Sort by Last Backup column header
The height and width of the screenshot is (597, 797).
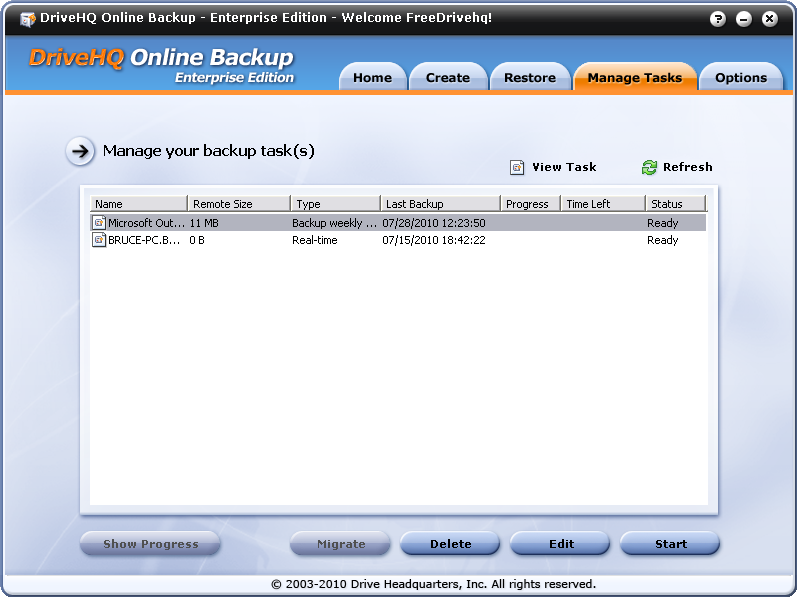tap(439, 204)
